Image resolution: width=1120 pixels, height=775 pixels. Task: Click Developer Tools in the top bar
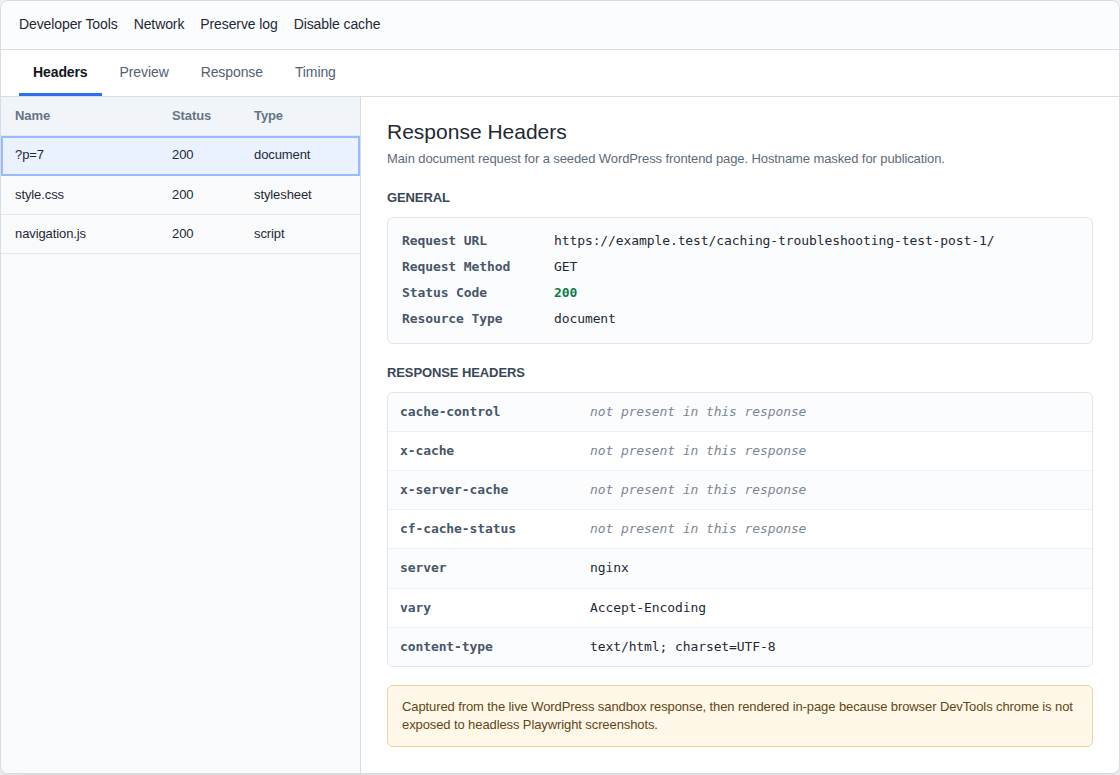[69, 24]
